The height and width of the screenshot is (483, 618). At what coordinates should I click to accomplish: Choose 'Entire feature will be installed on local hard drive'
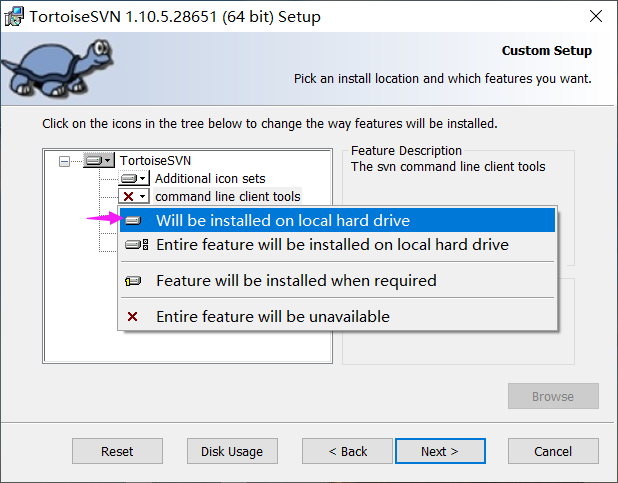pyautogui.click(x=337, y=245)
